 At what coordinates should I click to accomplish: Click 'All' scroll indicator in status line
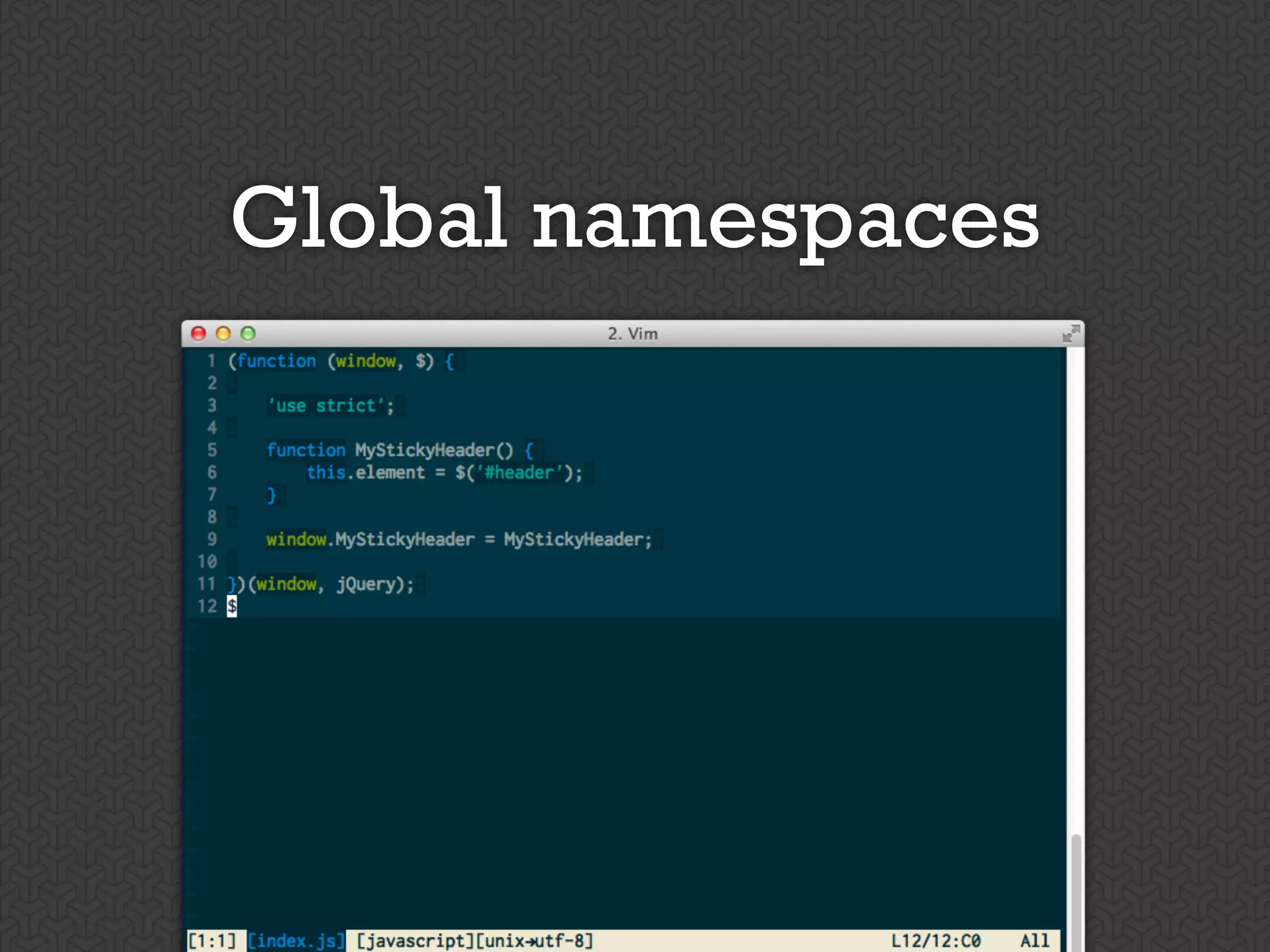1035,941
